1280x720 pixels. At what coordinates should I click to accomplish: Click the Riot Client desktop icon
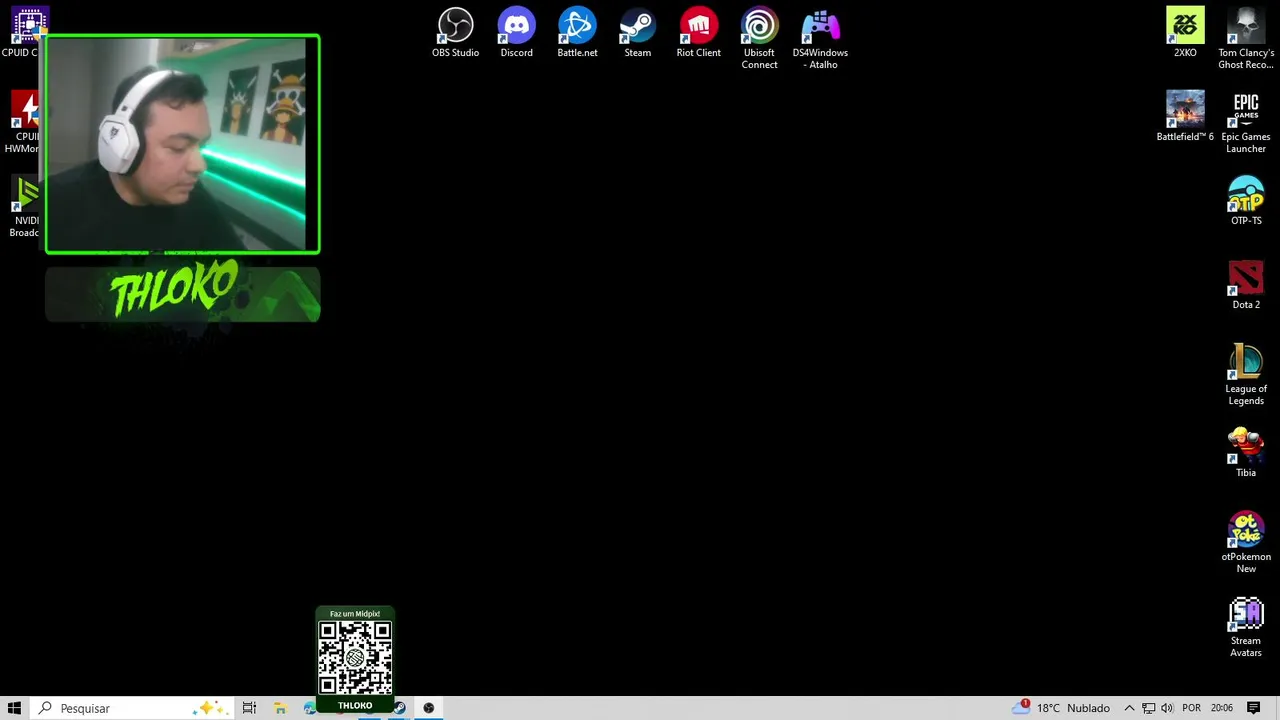click(698, 33)
